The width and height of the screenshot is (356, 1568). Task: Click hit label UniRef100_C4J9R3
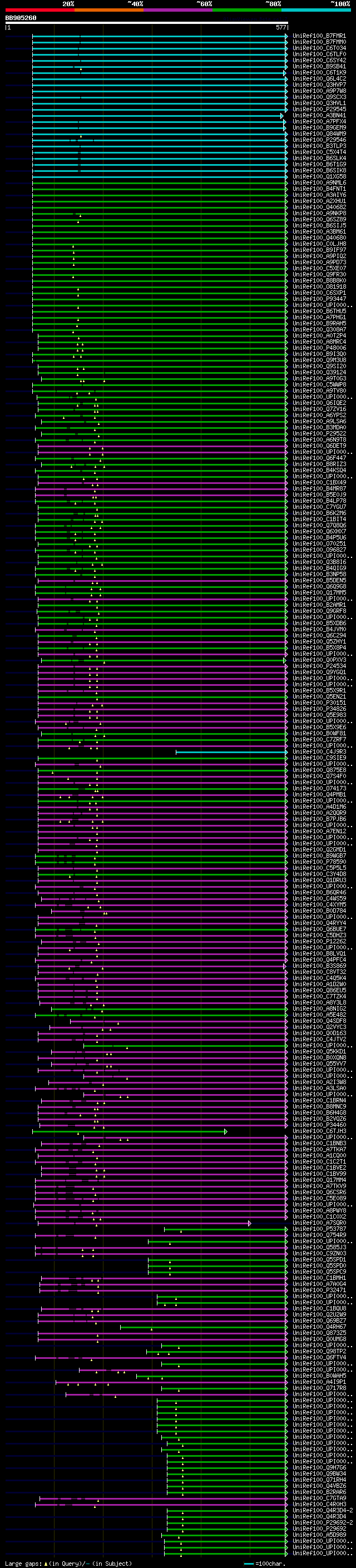[x=319, y=752]
